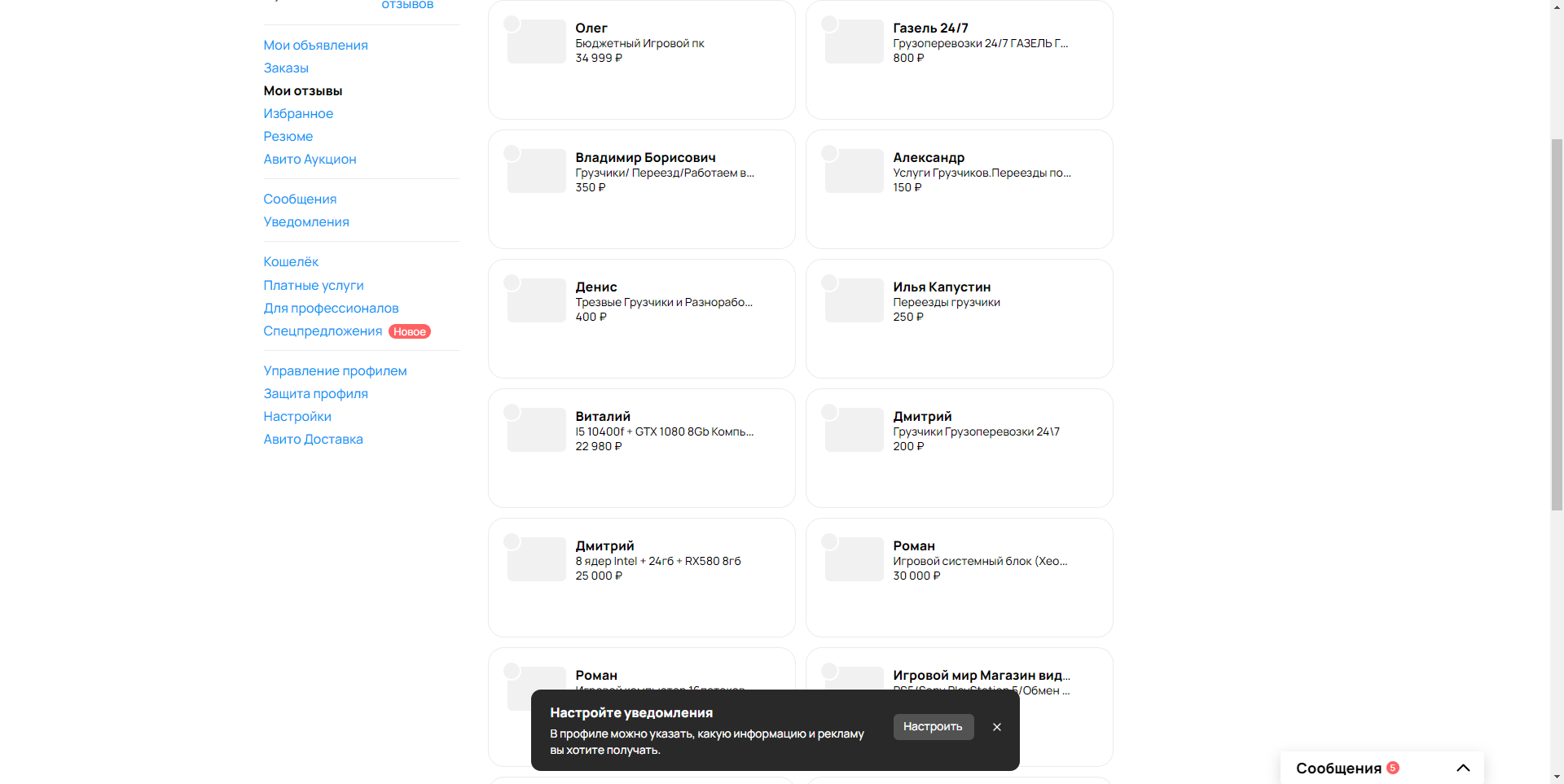The width and height of the screenshot is (1564, 784).
Task: Click Владимир Борисович listing thumbnail
Action: pos(536,171)
